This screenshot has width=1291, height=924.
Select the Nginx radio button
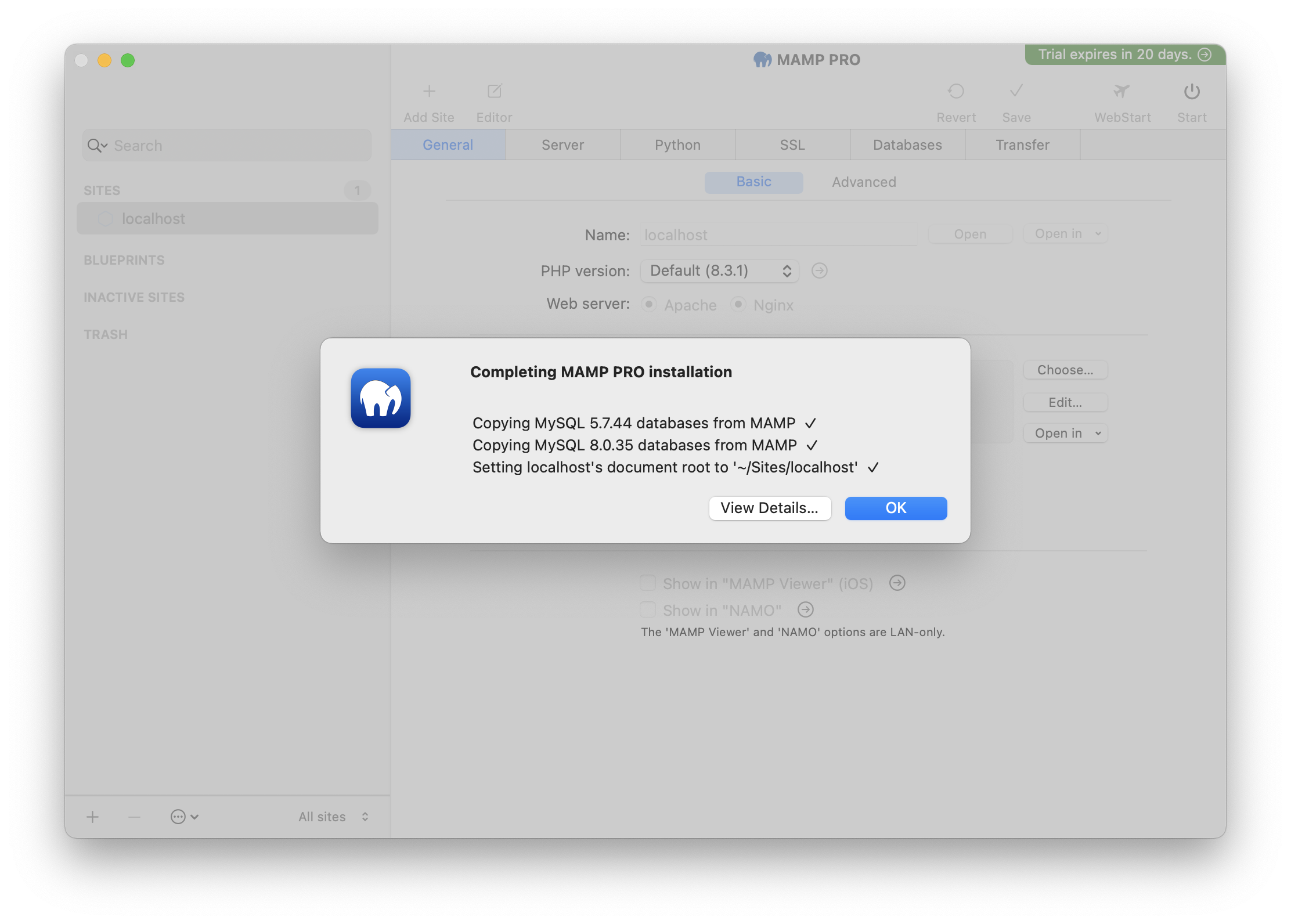click(738, 304)
